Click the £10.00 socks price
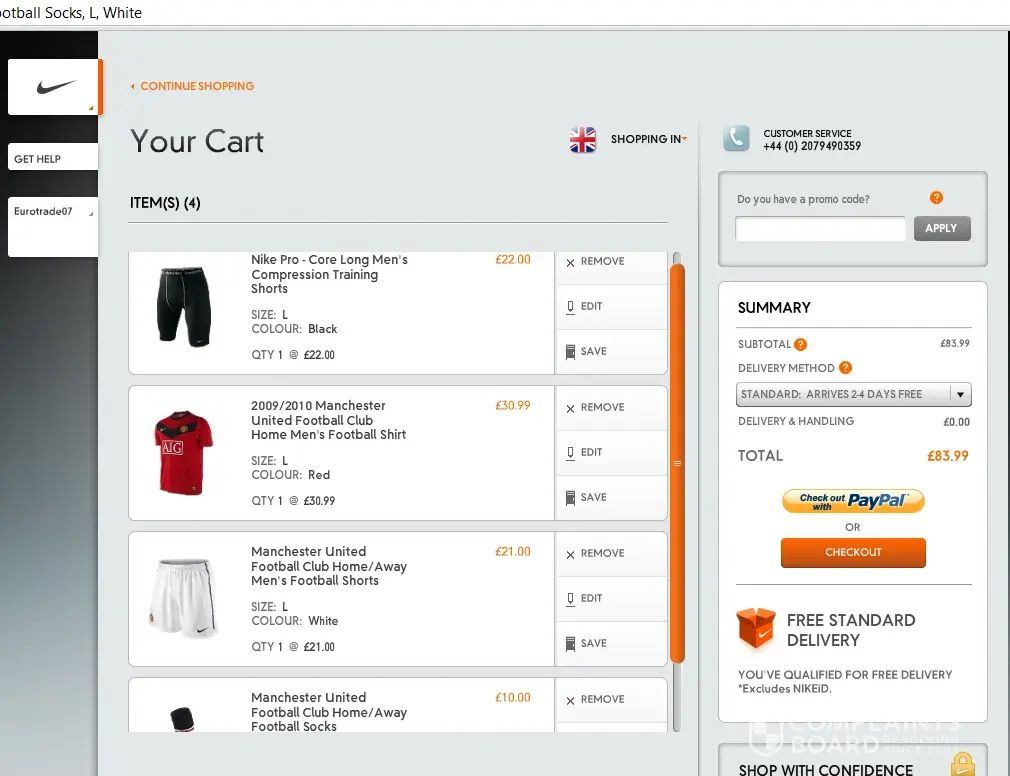This screenshot has width=1010, height=776. click(x=513, y=697)
